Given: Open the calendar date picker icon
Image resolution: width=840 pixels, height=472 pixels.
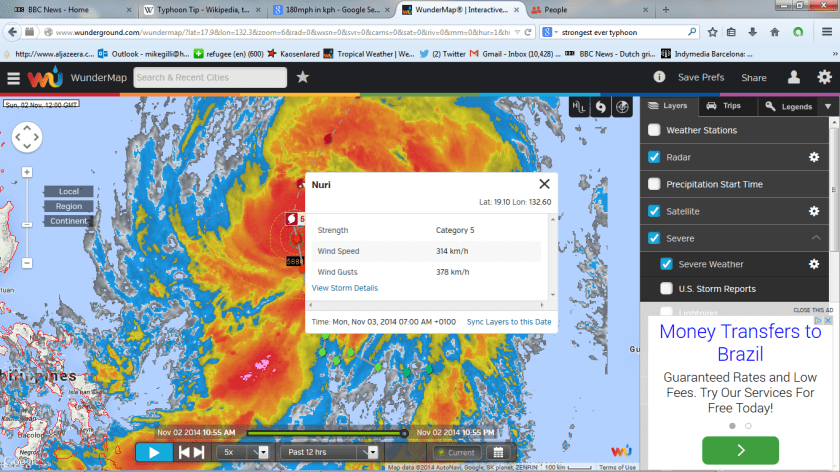Looking at the screenshot, I should [497, 452].
